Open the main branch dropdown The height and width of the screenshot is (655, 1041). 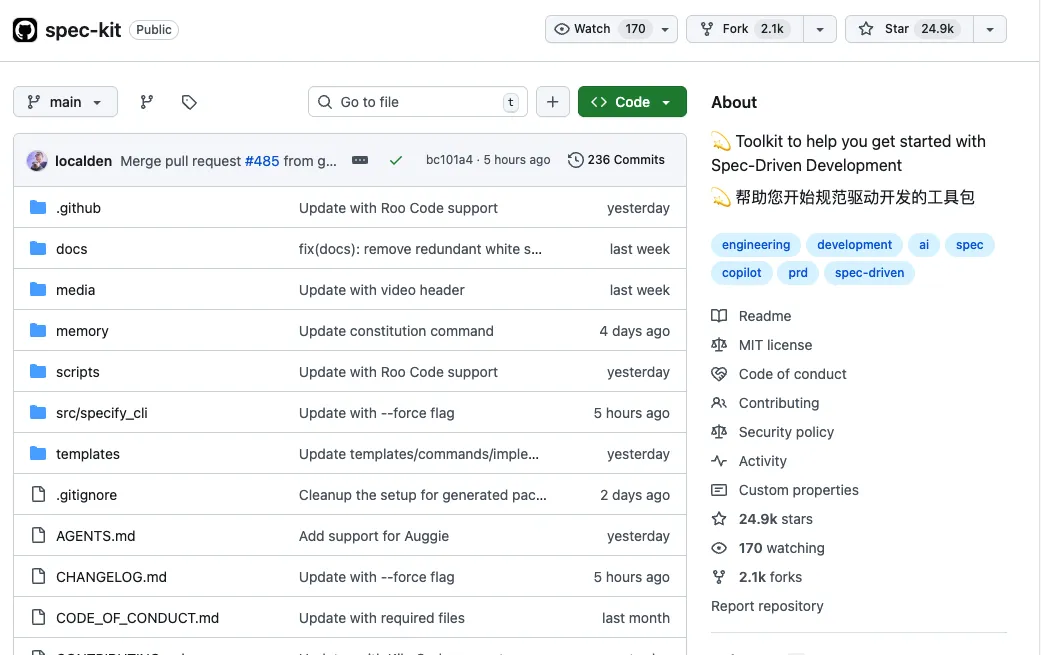click(x=65, y=102)
